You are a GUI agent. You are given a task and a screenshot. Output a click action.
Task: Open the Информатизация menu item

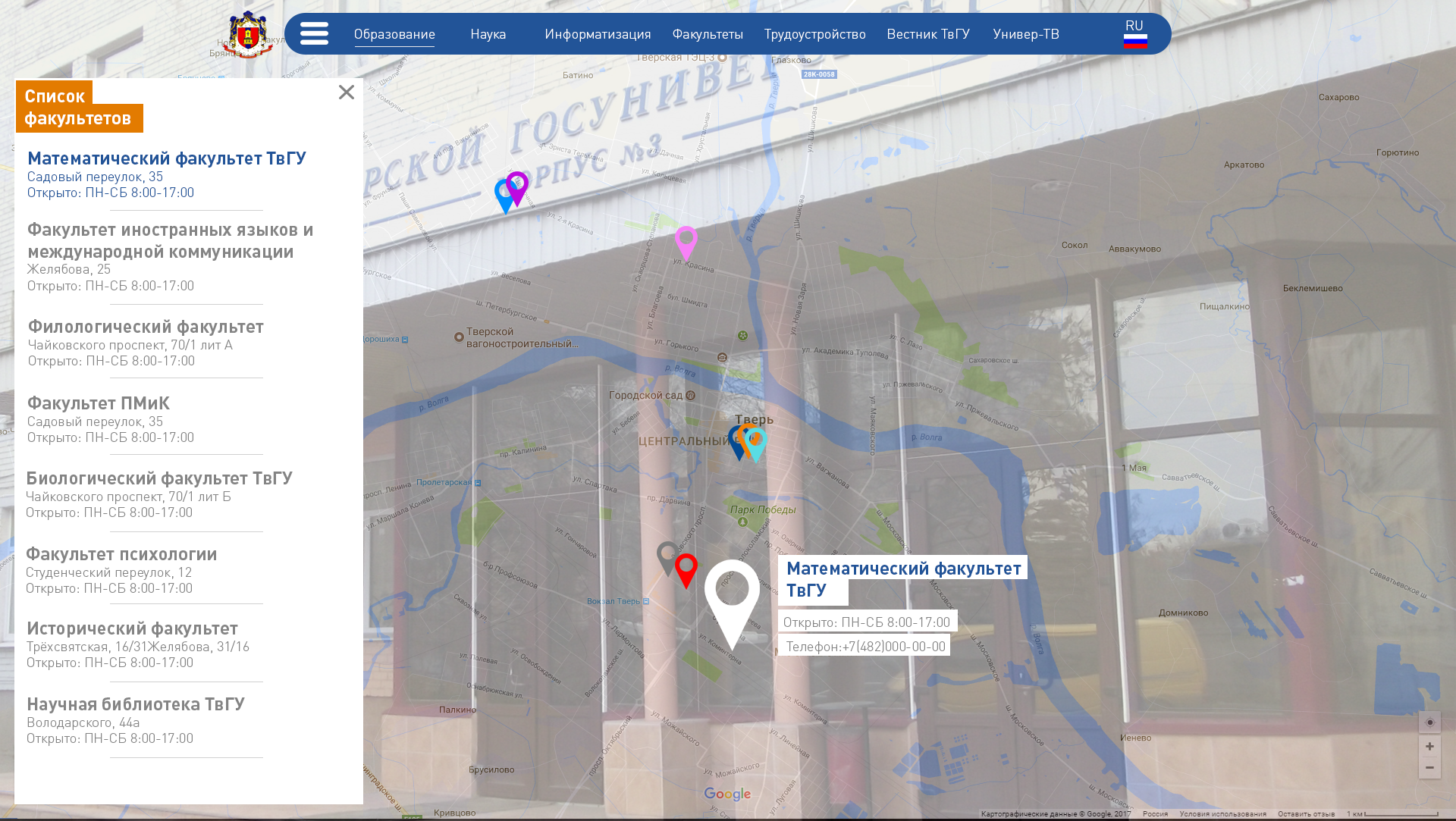(598, 34)
